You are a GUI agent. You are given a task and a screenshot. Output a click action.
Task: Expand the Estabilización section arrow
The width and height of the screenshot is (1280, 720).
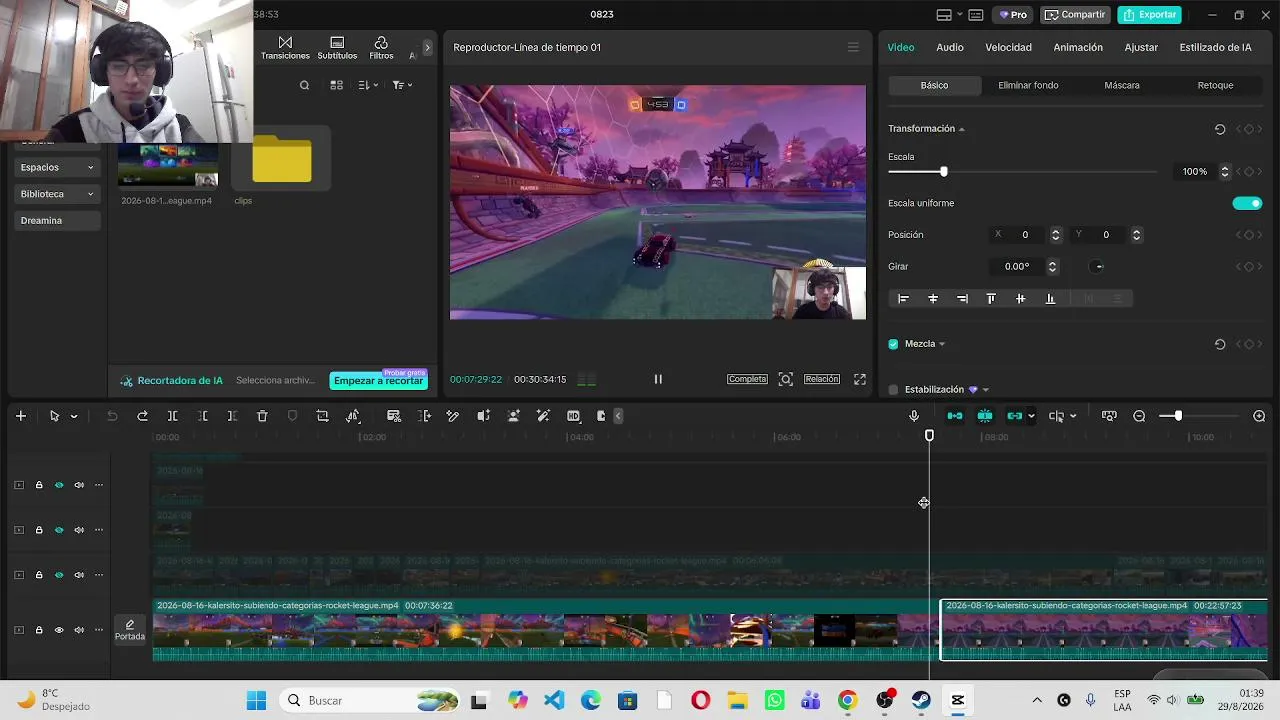click(x=986, y=390)
